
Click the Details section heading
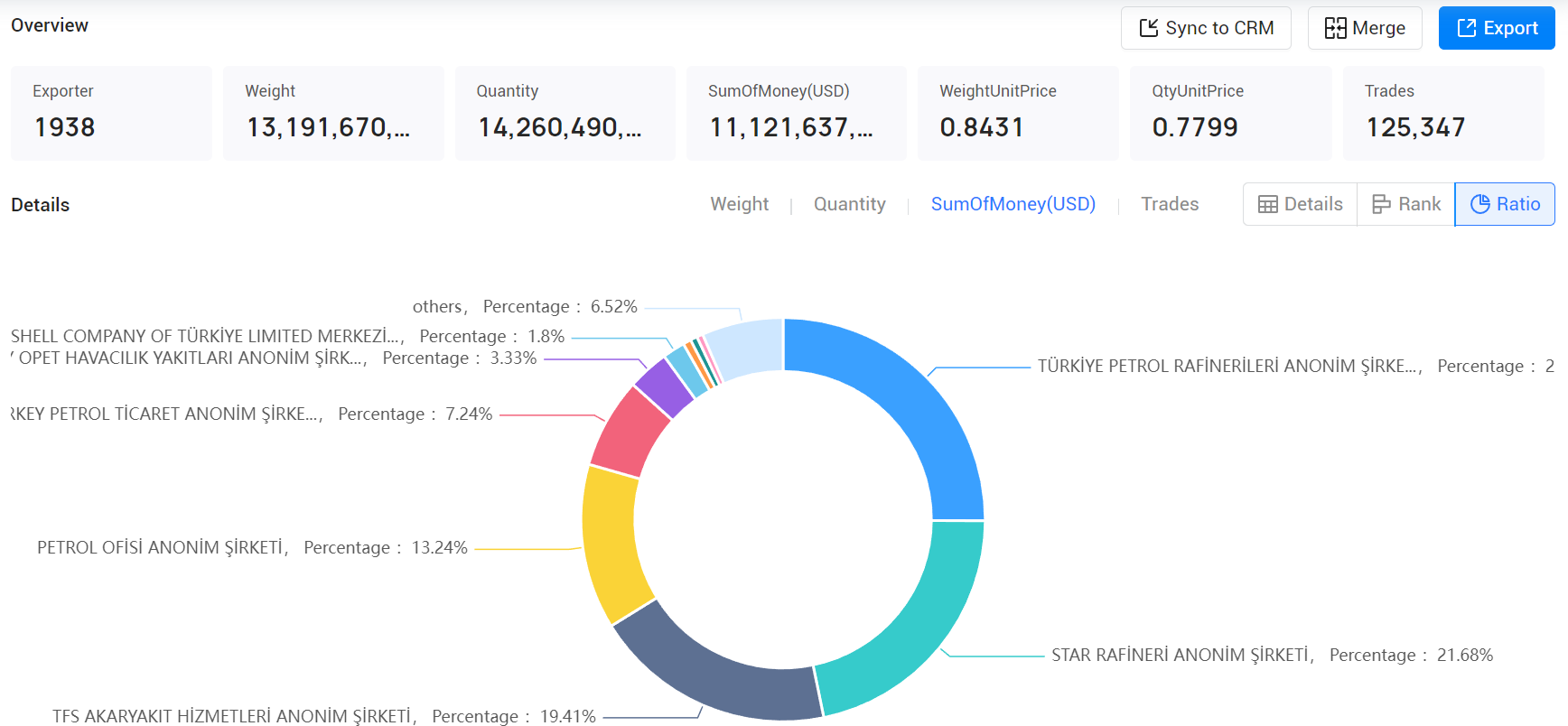coord(40,205)
